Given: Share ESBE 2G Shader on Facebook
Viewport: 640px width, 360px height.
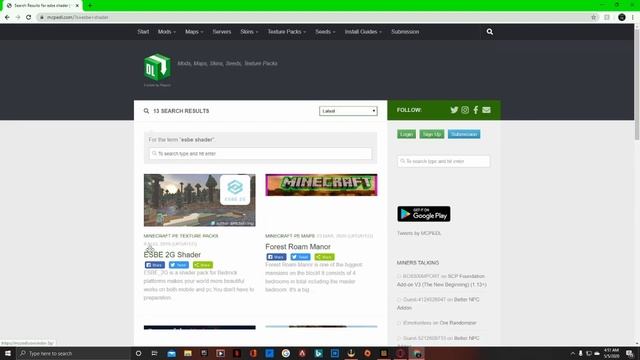Looking at the screenshot, I should pyautogui.click(x=155, y=265).
